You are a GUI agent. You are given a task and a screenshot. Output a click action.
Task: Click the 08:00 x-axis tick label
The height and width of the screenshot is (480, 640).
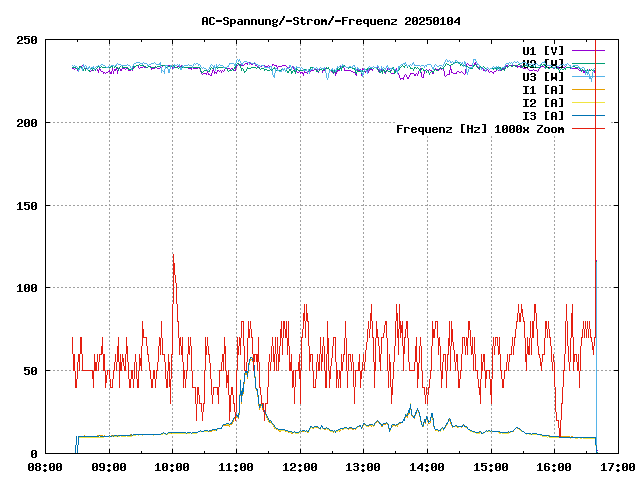pos(44,467)
